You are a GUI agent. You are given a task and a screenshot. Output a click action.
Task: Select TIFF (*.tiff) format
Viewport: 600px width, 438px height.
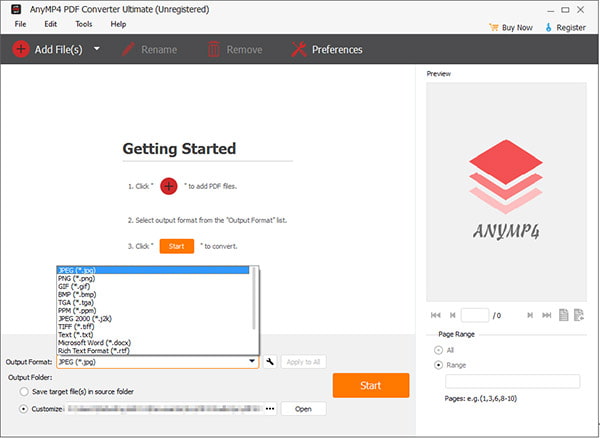(x=153, y=326)
